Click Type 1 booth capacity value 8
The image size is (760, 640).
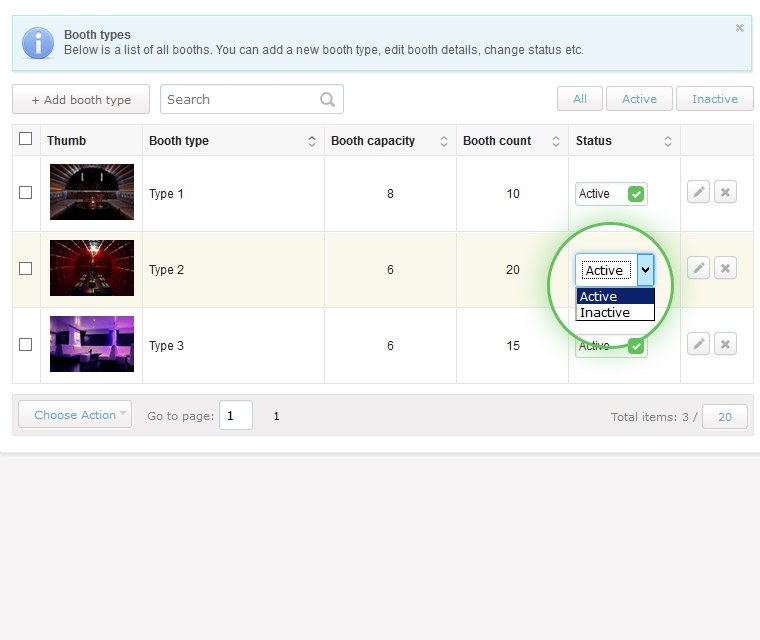pyautogui.click(x=390, y=194)
